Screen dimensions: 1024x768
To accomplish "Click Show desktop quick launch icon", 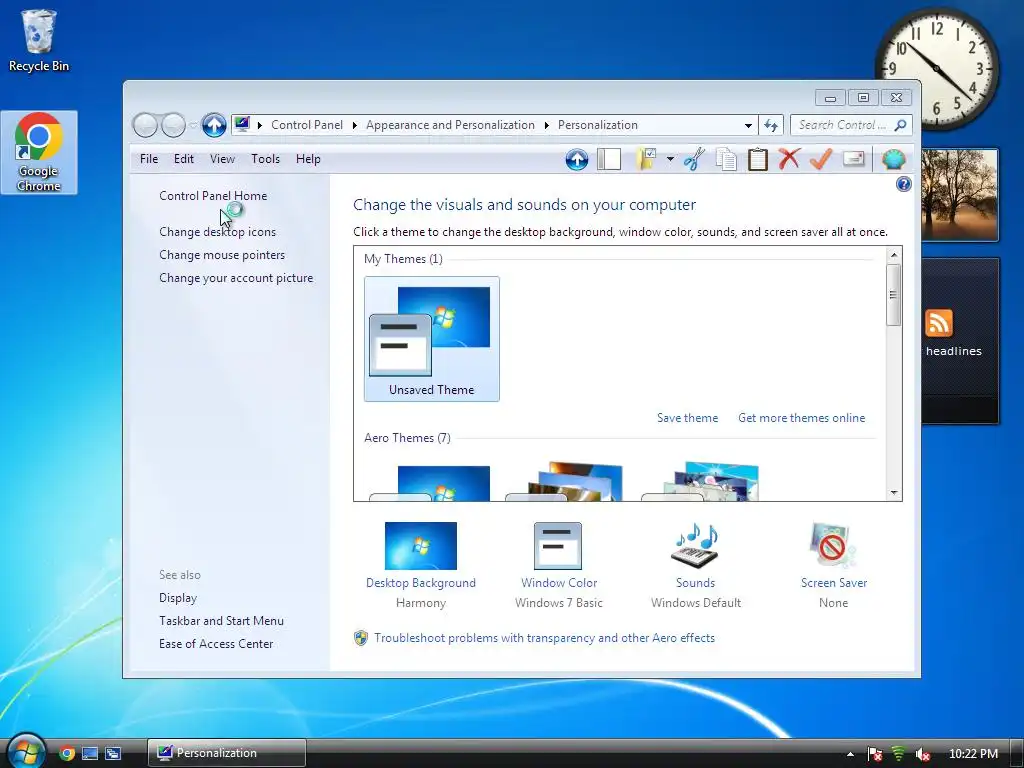I will coord(90,753).
